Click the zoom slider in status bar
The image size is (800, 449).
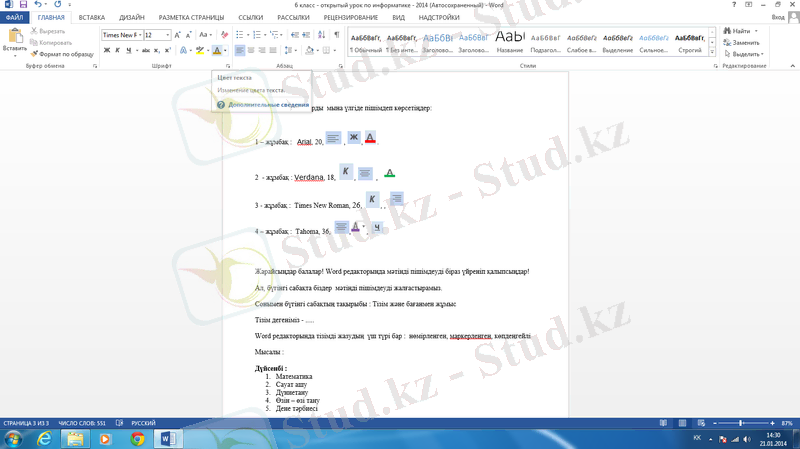[739, 423]
